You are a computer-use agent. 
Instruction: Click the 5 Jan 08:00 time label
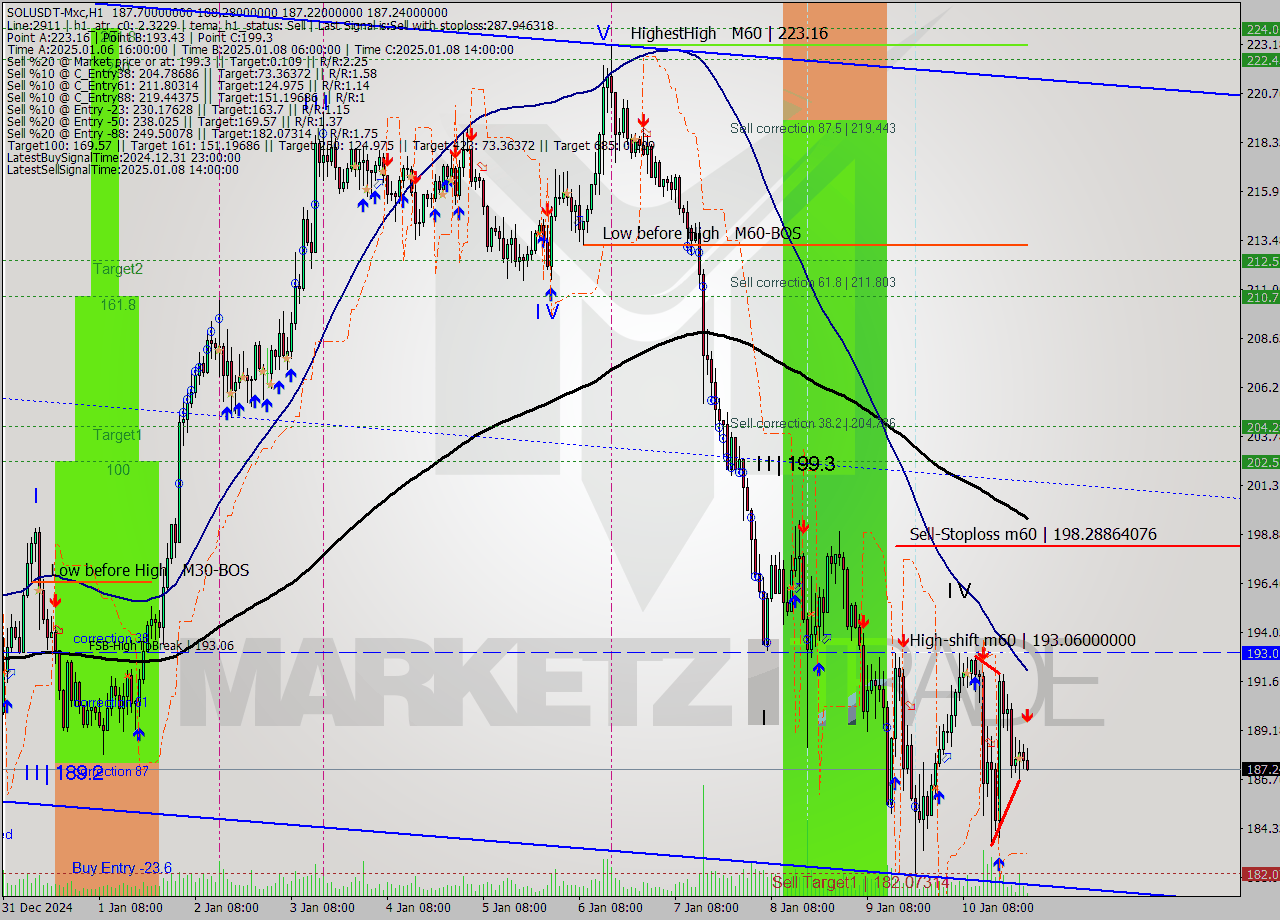coord(515,908)
